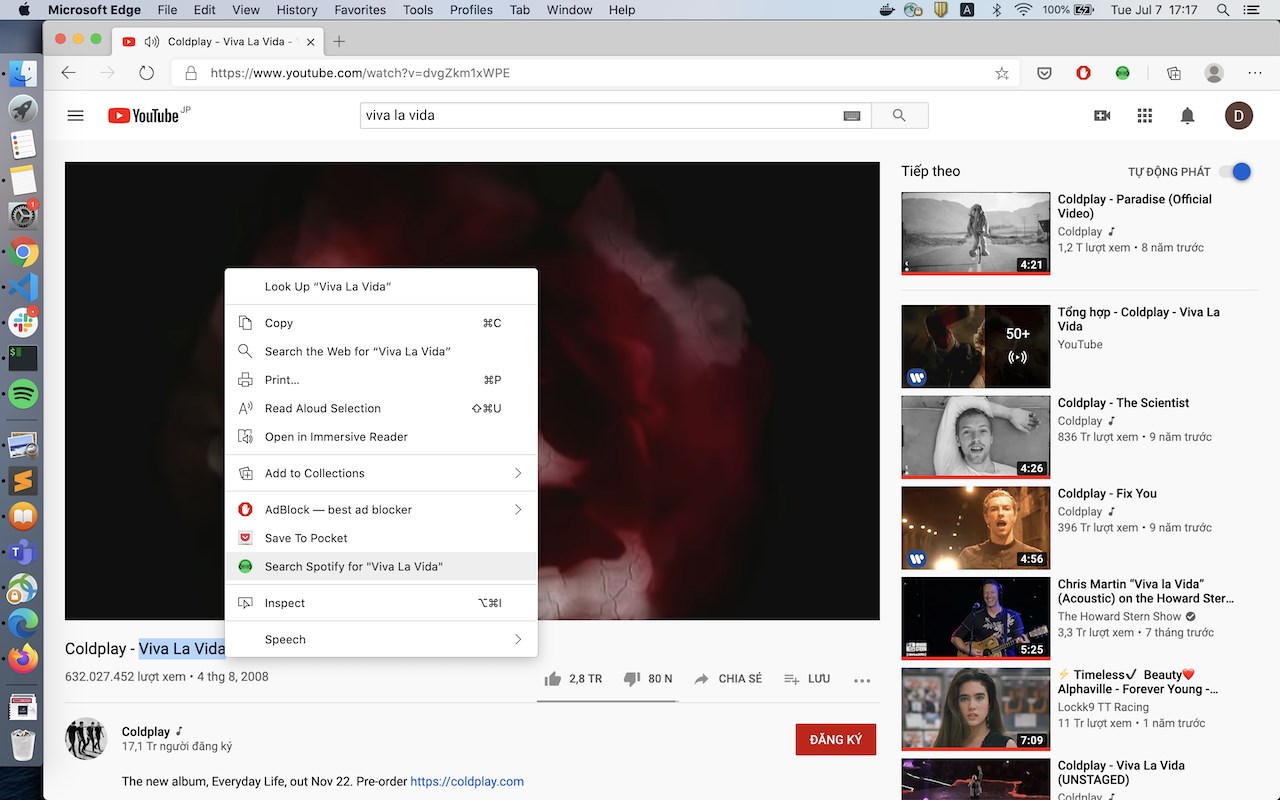Open Slack from the Dock
The height and width of the screenshot is (800, 1280).
[23, 322]
